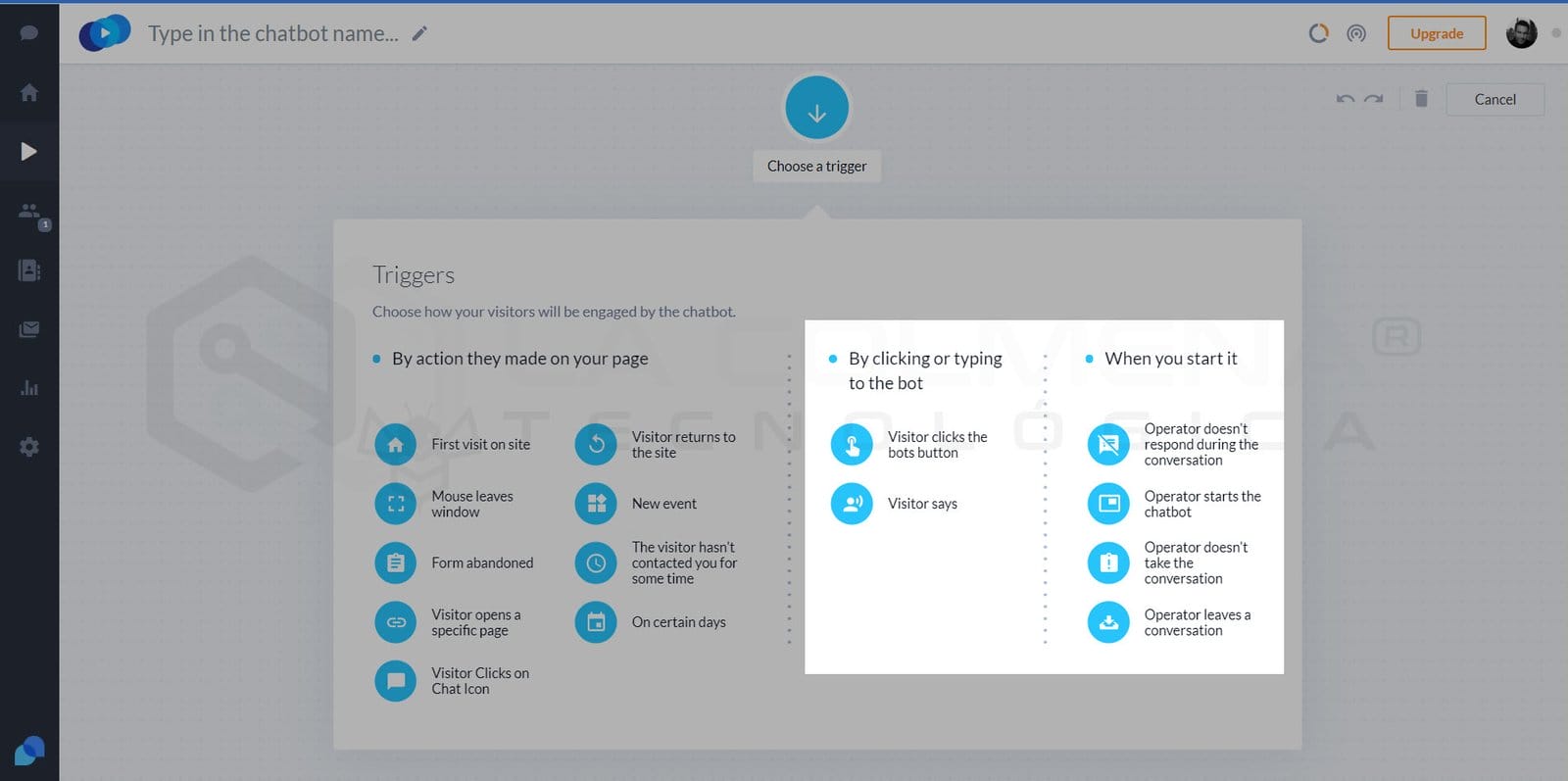The height and width of the screenshot is (781, 1568).
Task: Open the Chatbots play icon in sidebar
Action: coord(29,151)
